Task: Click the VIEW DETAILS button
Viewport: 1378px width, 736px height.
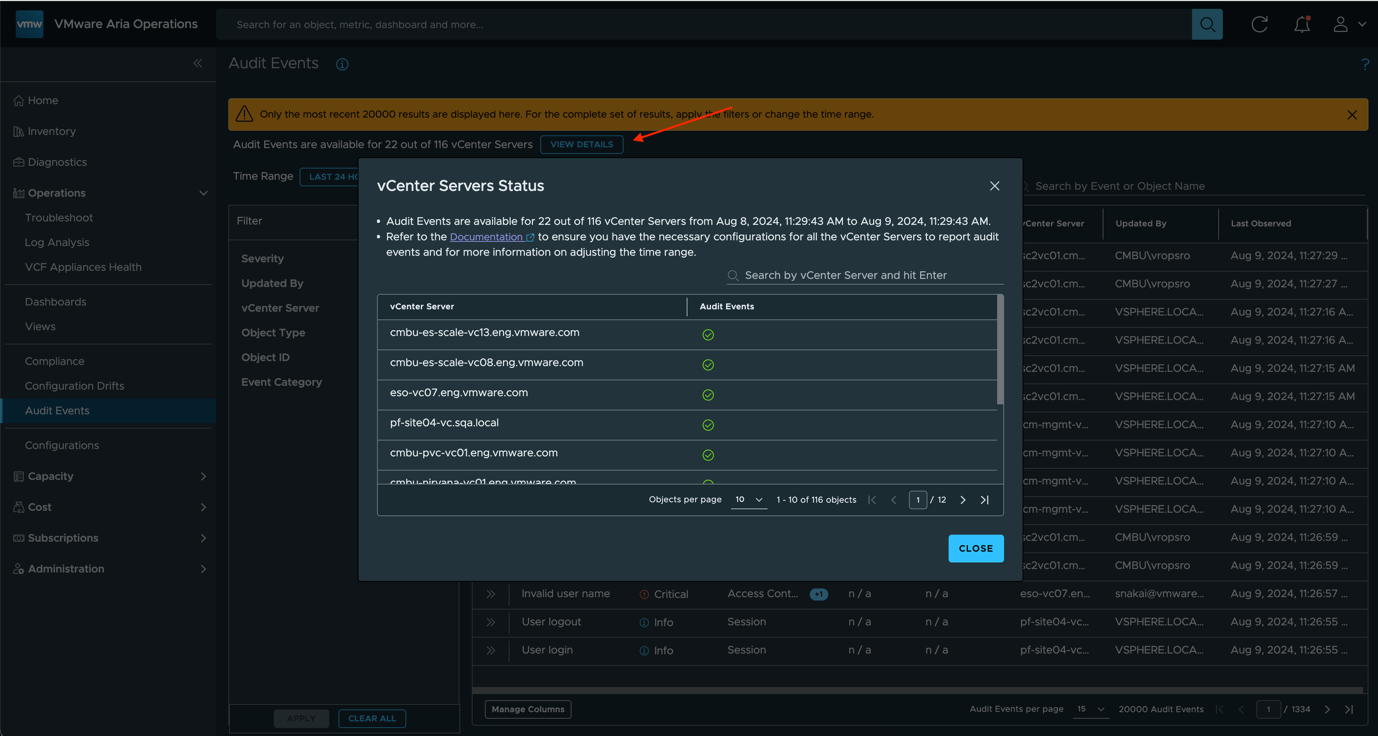Action: 582,145
